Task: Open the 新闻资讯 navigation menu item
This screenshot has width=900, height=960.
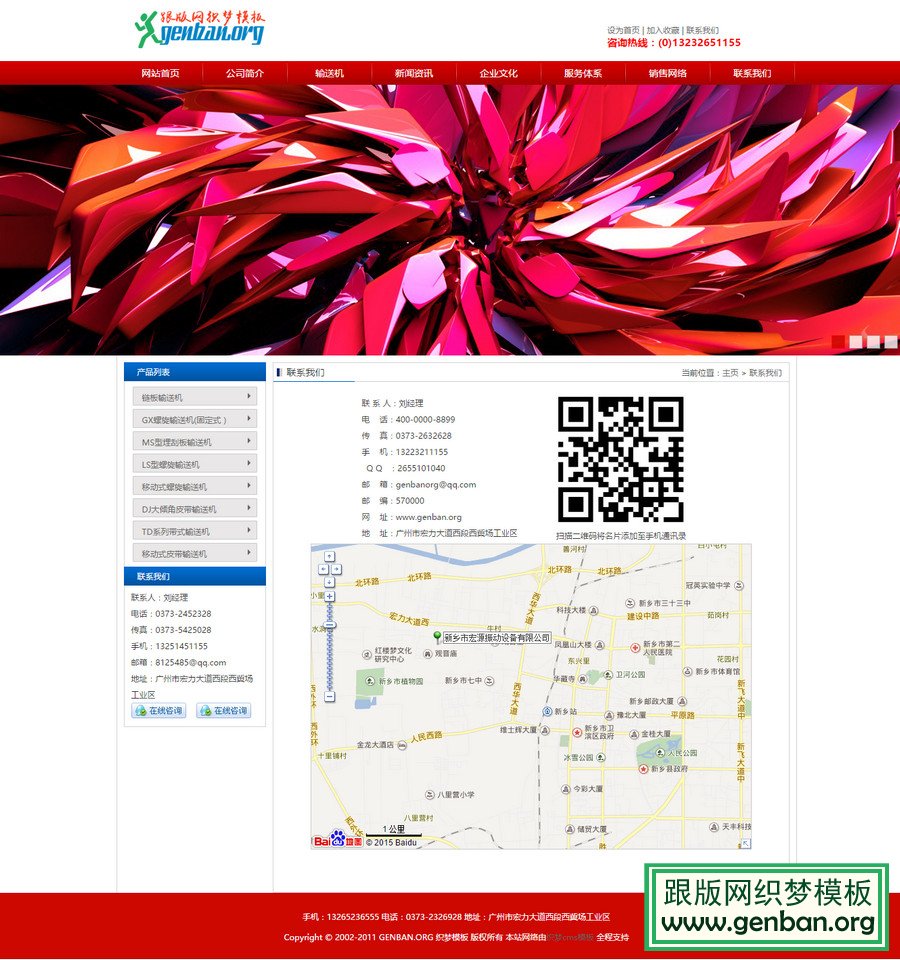Action: pyautogui.click(x=409, y=72)
